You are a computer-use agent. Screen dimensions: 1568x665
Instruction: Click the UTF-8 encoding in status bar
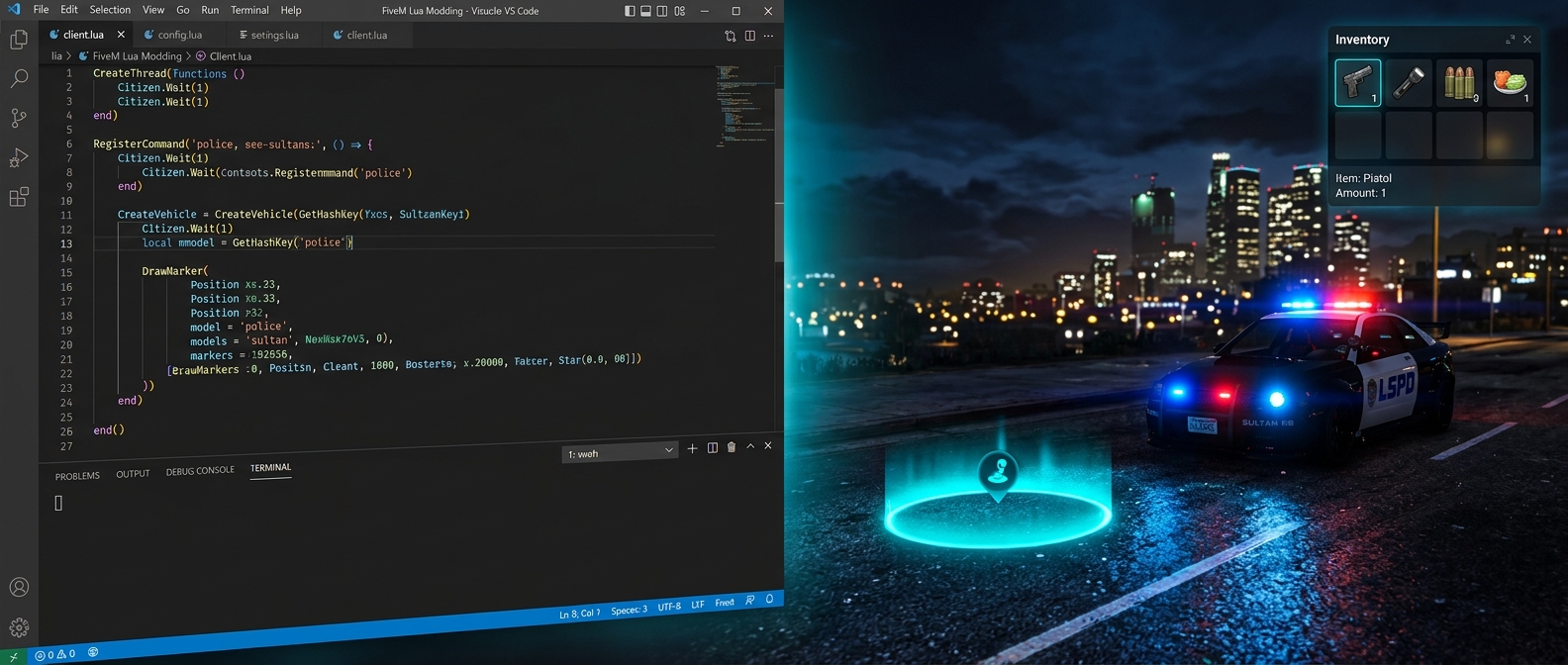pyautogui.click(x=669, y=607)
